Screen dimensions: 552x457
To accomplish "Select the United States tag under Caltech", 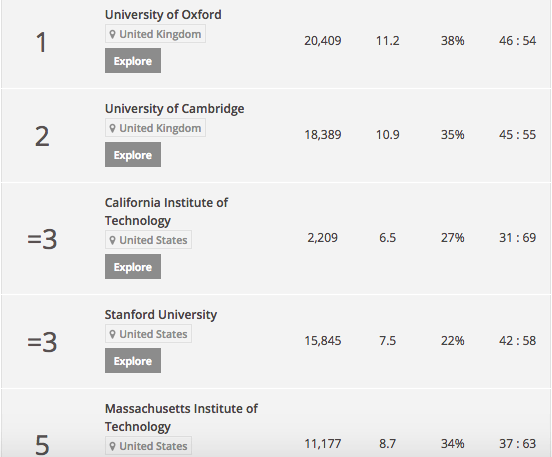I will [148, 240].
